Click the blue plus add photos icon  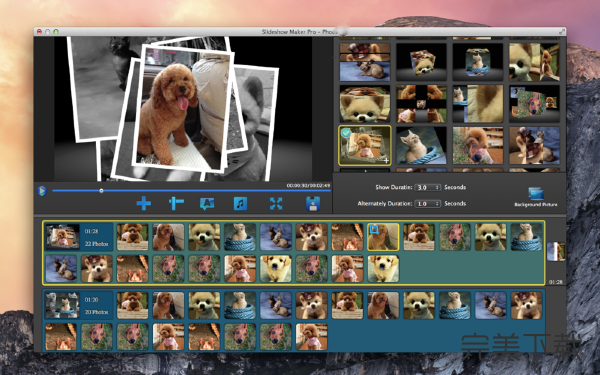click(143, 203)
